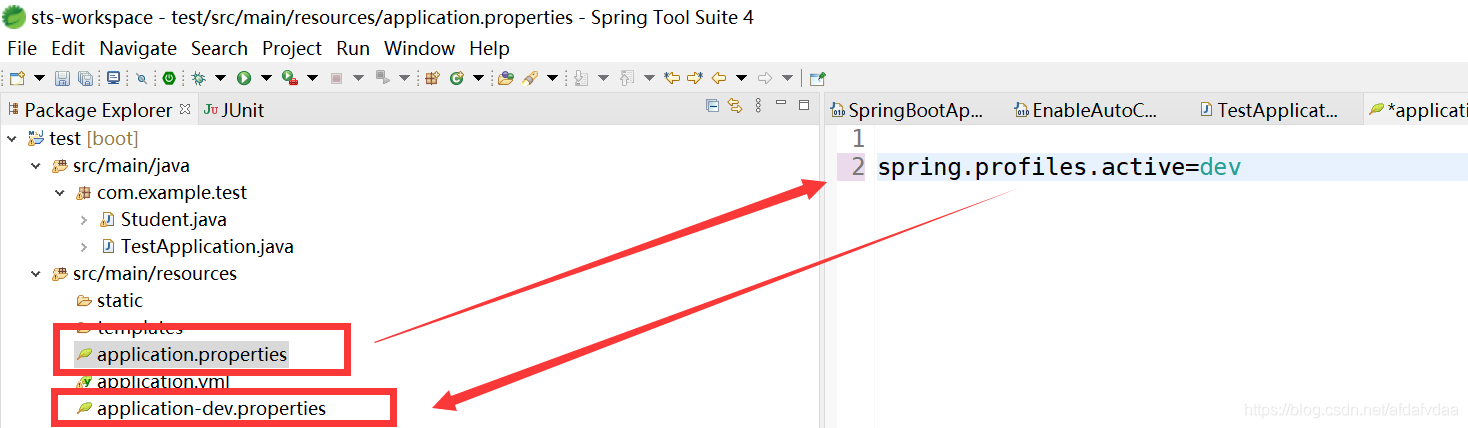Open the Back history dropdown arrow
This screenshot has width=1468, height=428.
pos(741,78)
